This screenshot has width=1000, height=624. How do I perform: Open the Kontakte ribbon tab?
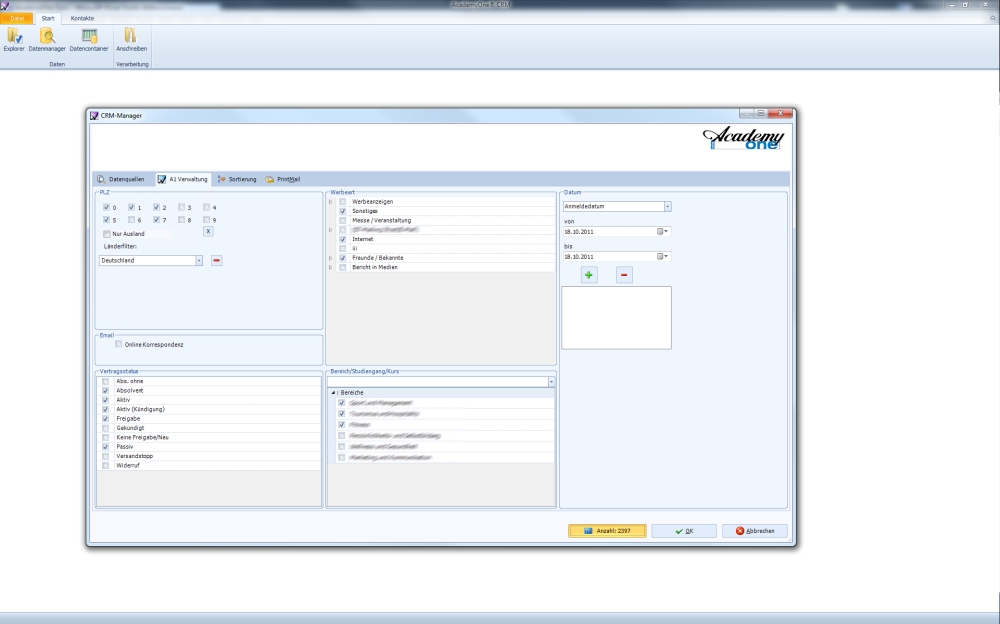(x=82, y=19)
